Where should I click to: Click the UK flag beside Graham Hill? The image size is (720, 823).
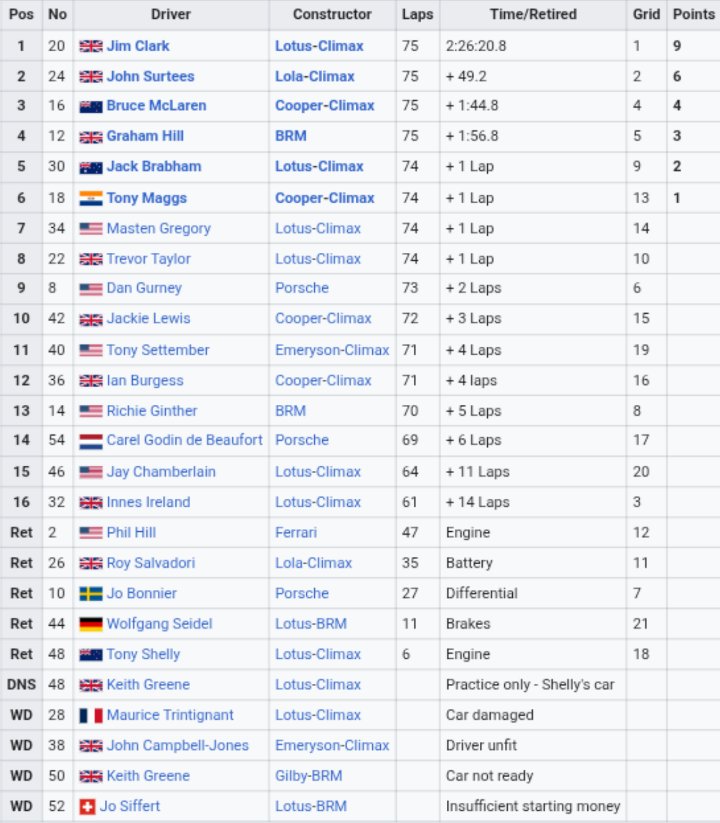point(91,137)
